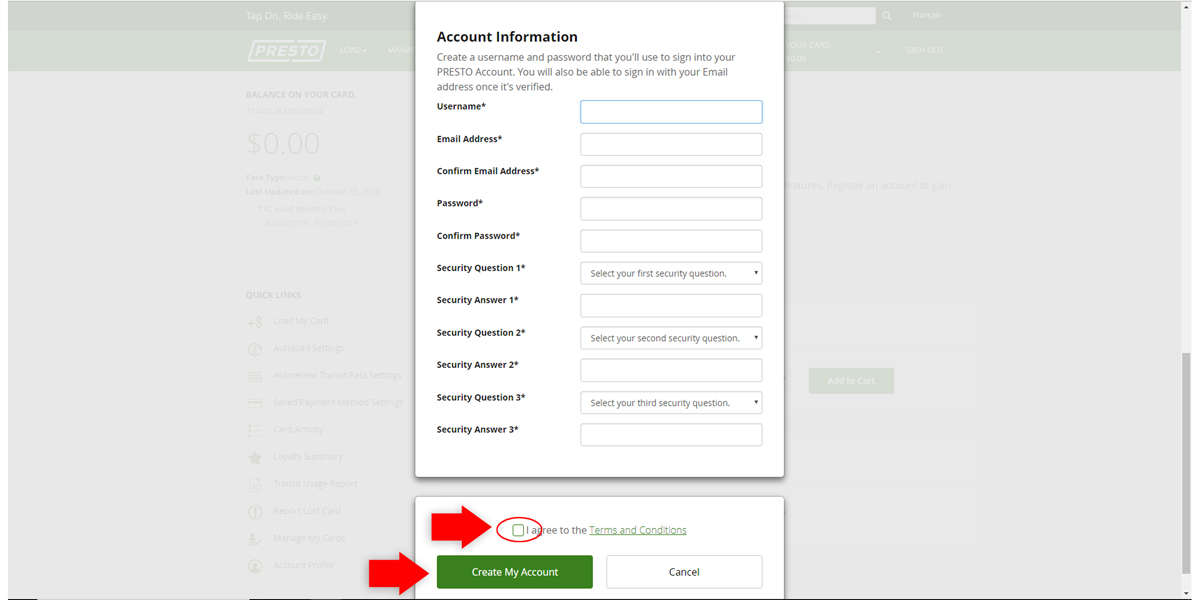Click the search magnifier icon
Image resolution: width=1200 pixels, height=600 pixels.
(x=886, y=16)
